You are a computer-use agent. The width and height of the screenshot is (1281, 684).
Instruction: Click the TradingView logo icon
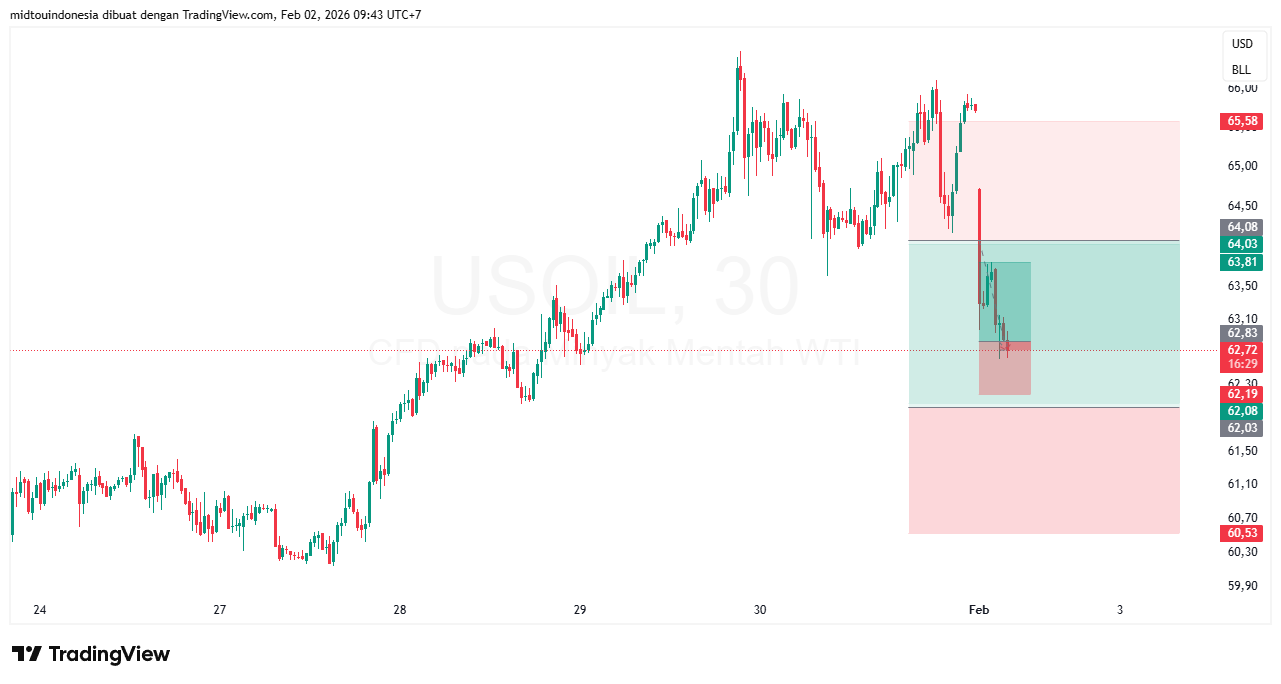pos(30,653)
